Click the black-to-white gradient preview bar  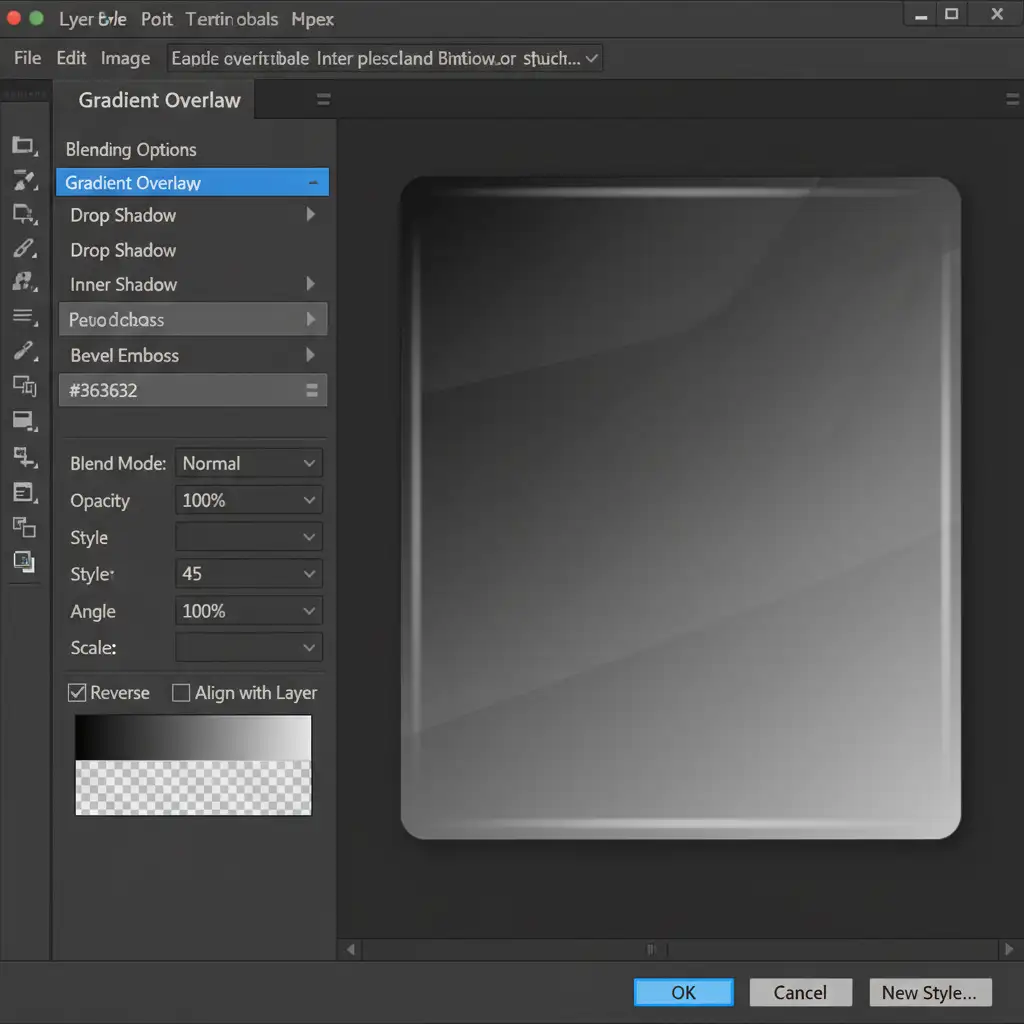(x=193, y=738)
